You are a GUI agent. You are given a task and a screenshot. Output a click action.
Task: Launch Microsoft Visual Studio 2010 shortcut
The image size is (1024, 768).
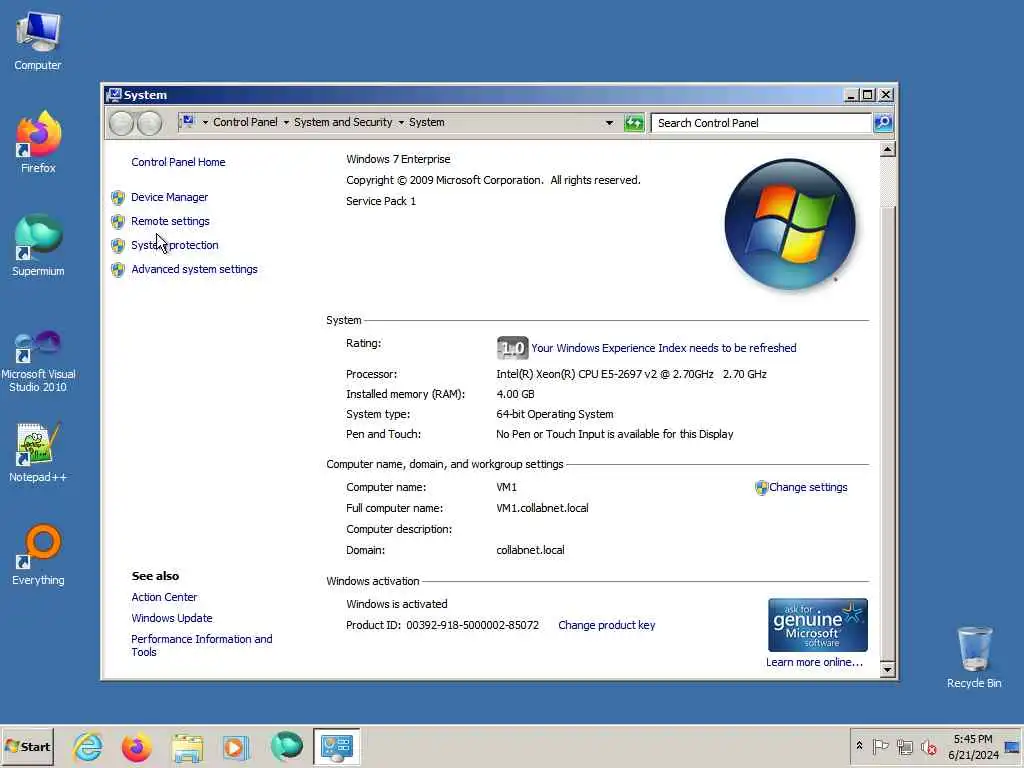38,361
